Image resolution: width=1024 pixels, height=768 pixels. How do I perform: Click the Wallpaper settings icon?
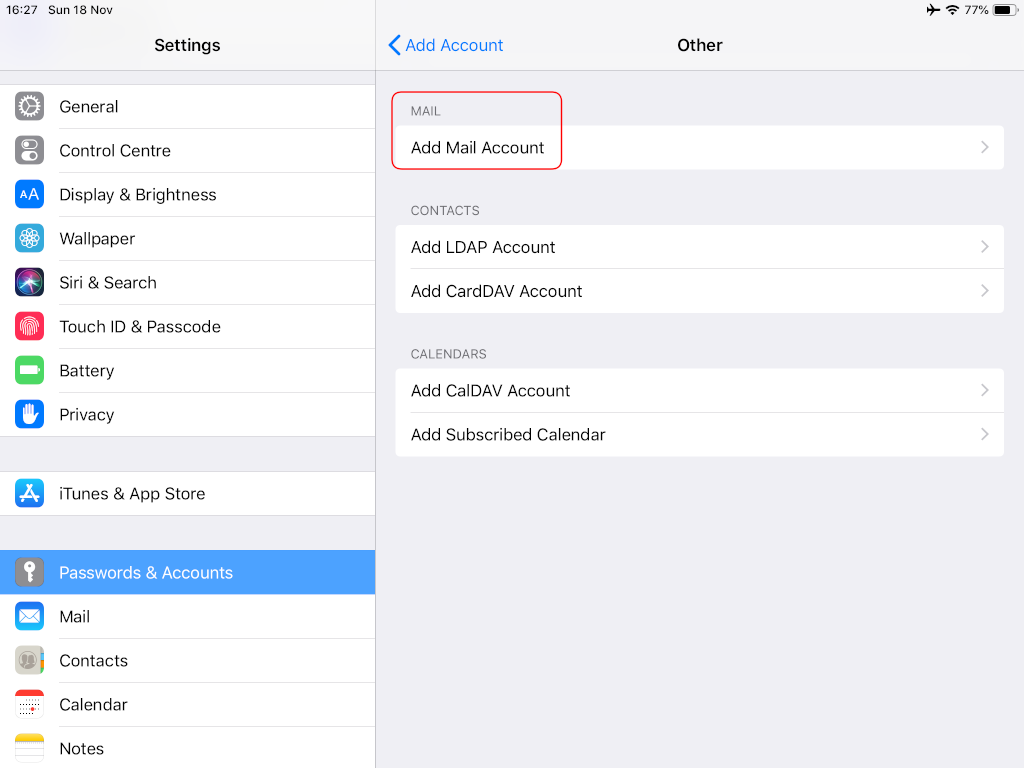coord(29,238)
